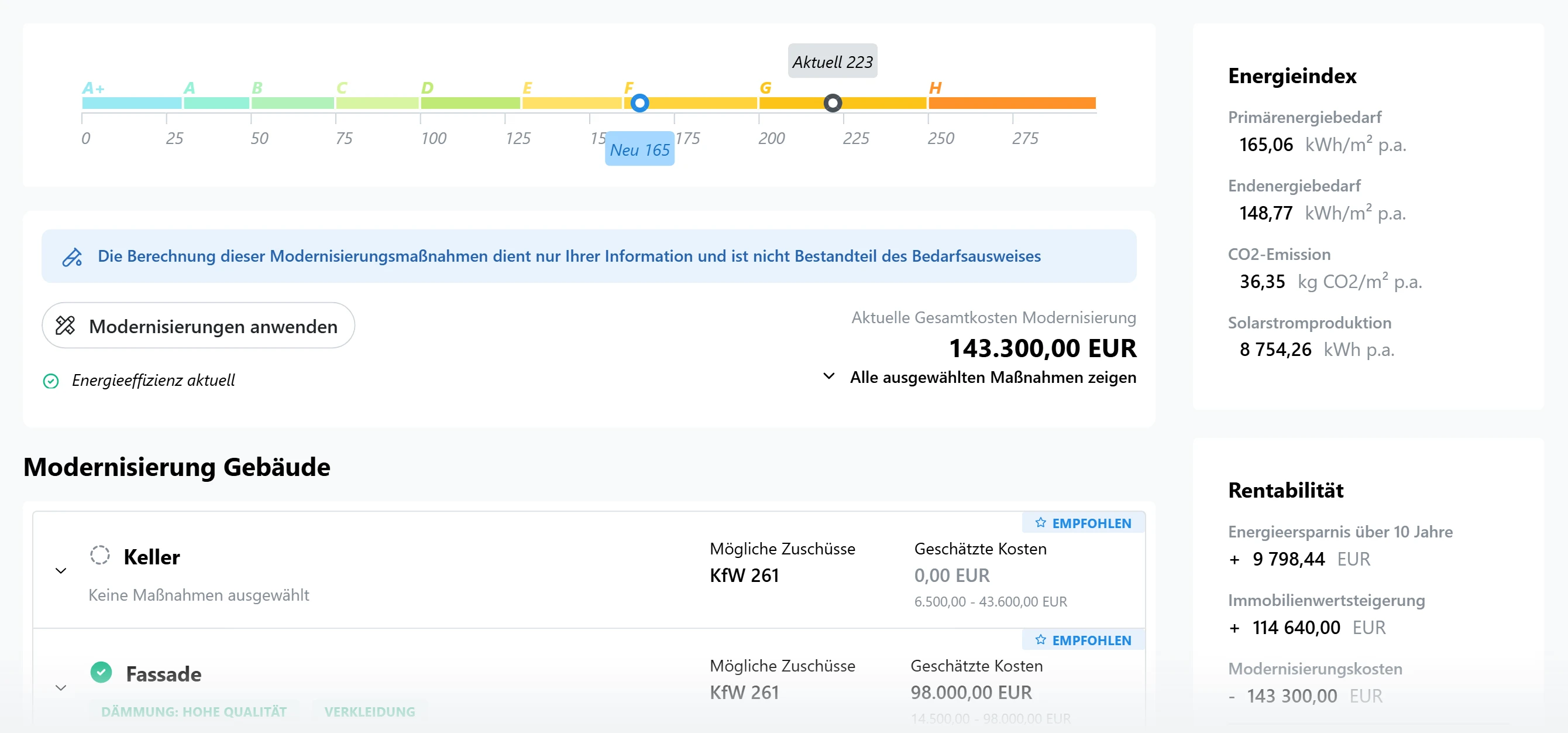The height and width of the screenshot is (733, 1568).
Task: Click the 6.500,00 - 43.600,00 EUR range
Action: pos(991,602)
